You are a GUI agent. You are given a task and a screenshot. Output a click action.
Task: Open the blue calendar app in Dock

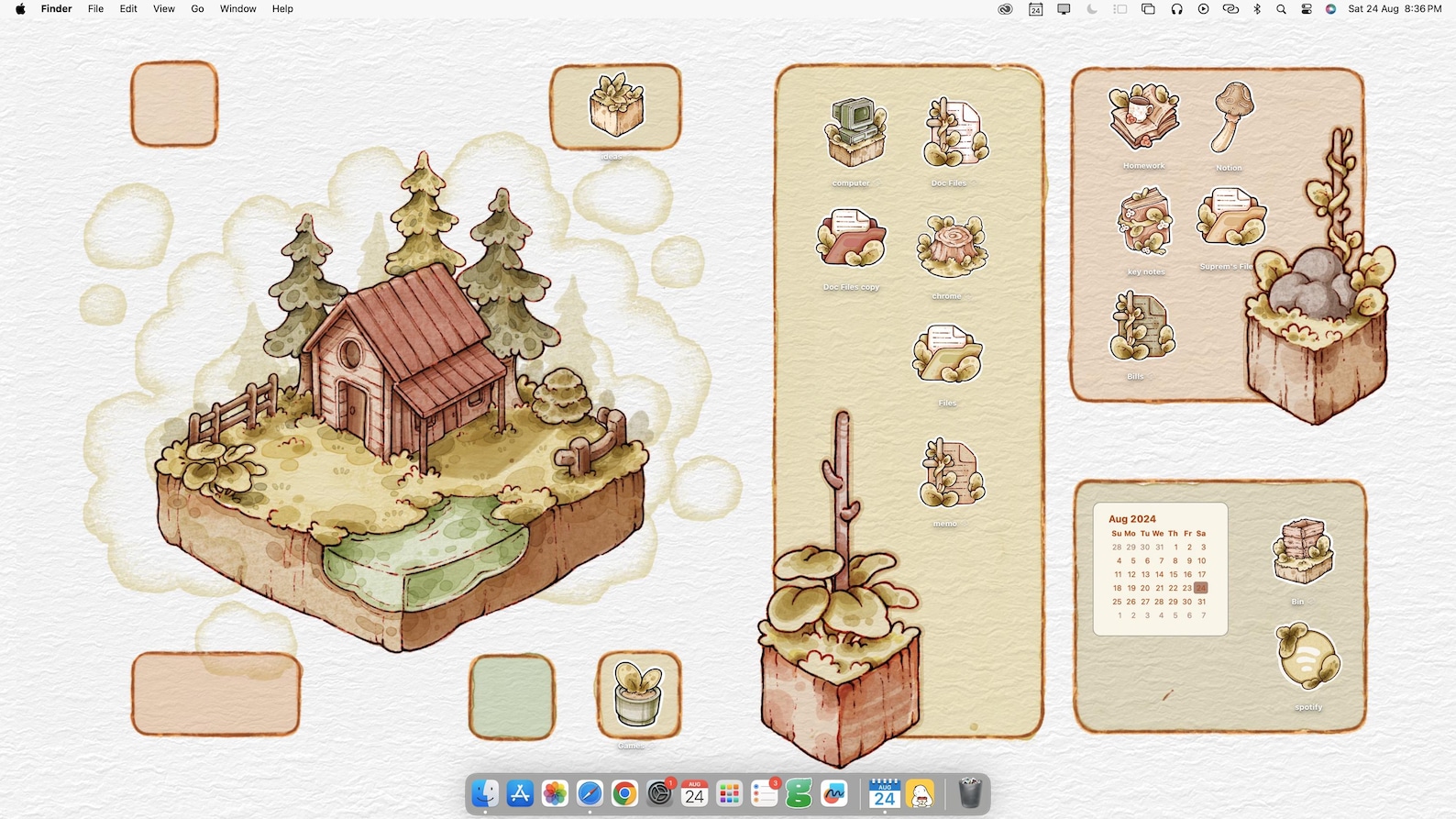tap(884, 794)
